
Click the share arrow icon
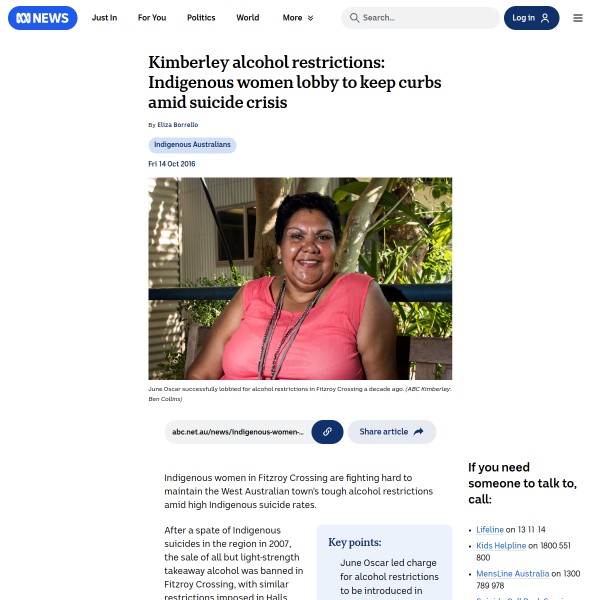(x=419, y=432)
